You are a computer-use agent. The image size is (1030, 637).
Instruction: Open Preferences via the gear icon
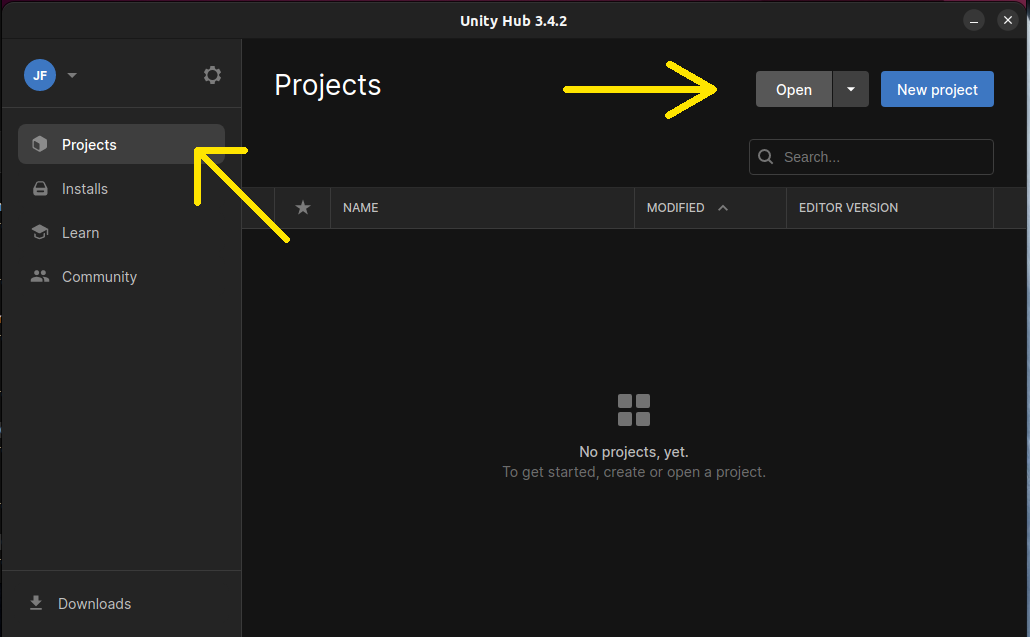pyautogui.click(x=212, y=75)
